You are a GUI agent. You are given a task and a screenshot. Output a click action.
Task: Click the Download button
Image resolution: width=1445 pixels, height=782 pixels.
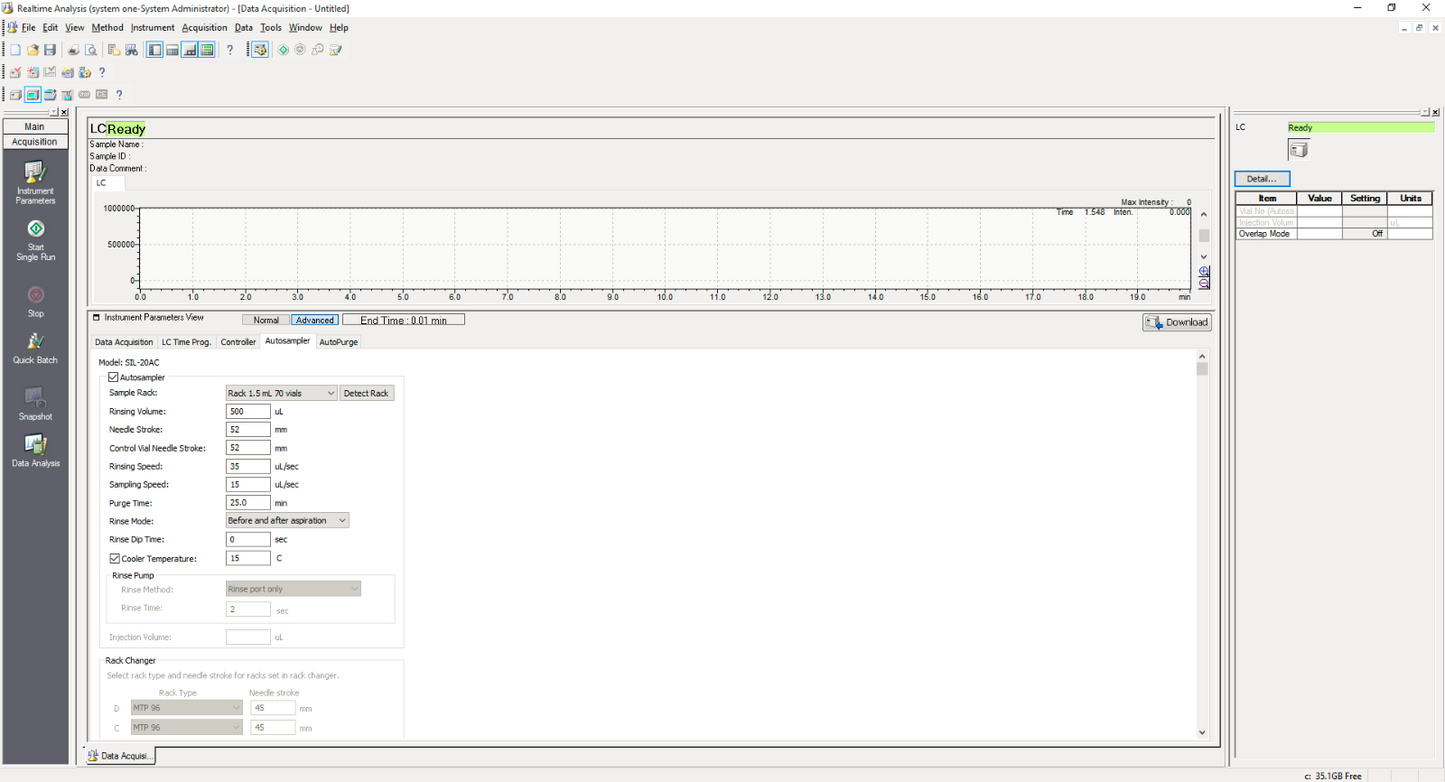(x=1177, y=322)
